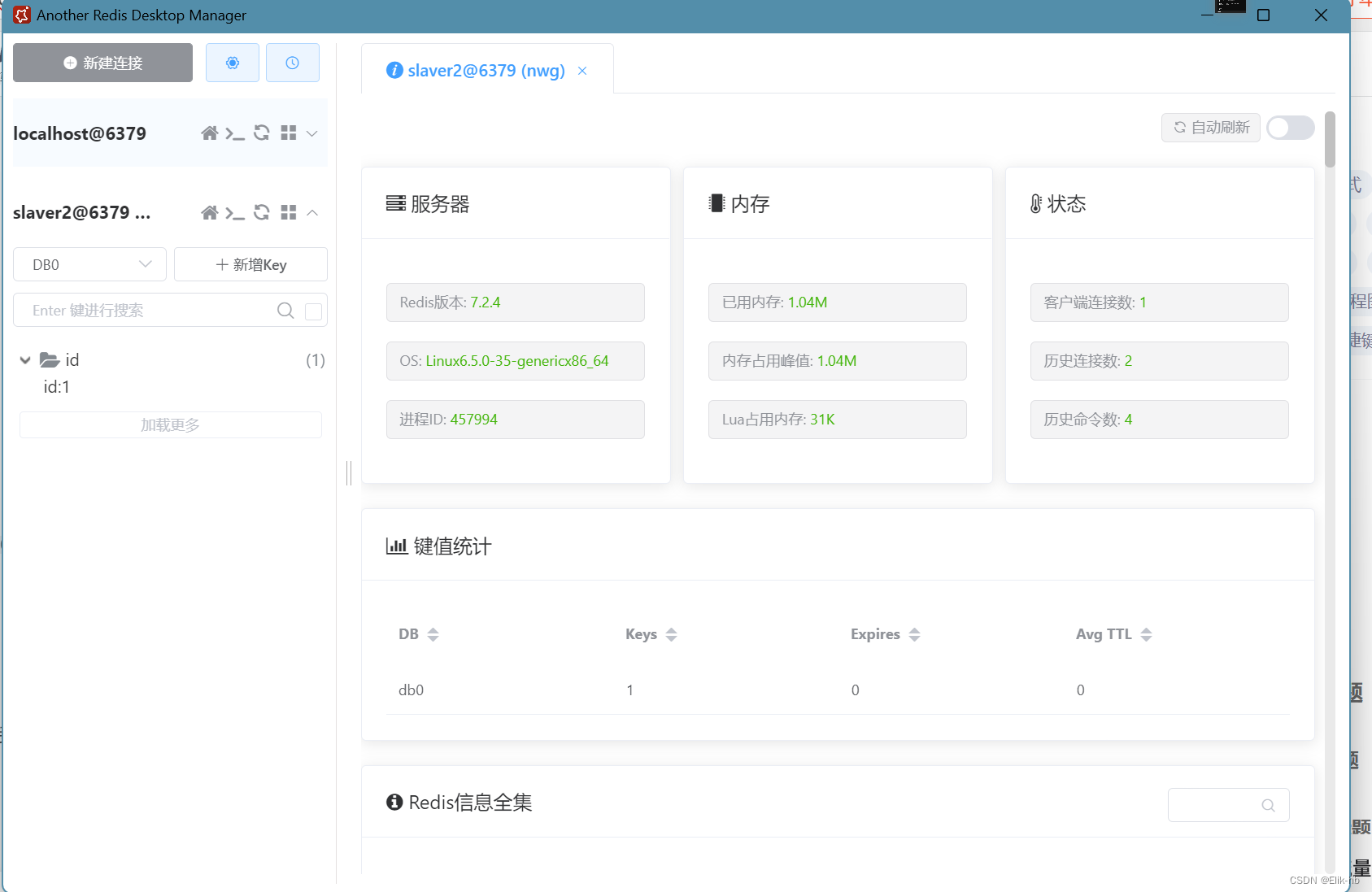Refresh the localhost@6379 connection
Viewport: 1372px width, 892px height.
[x=262, y=133]
